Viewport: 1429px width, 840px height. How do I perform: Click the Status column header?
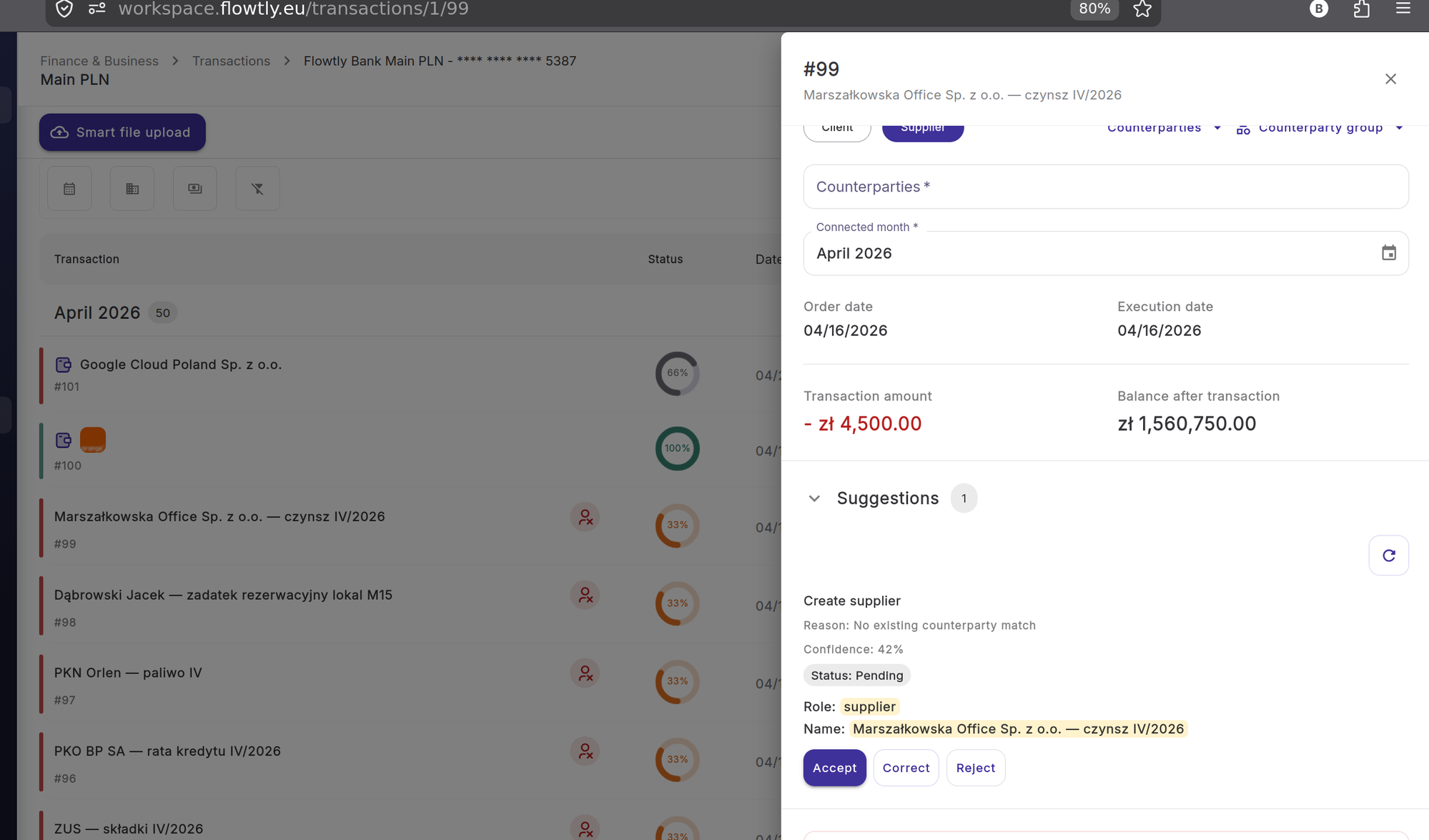tap(665, 259)
